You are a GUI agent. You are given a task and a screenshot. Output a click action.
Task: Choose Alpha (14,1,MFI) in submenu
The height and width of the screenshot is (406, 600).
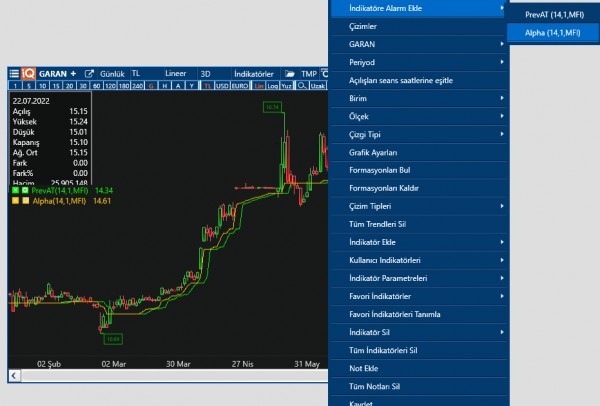(x=553, y=33)
